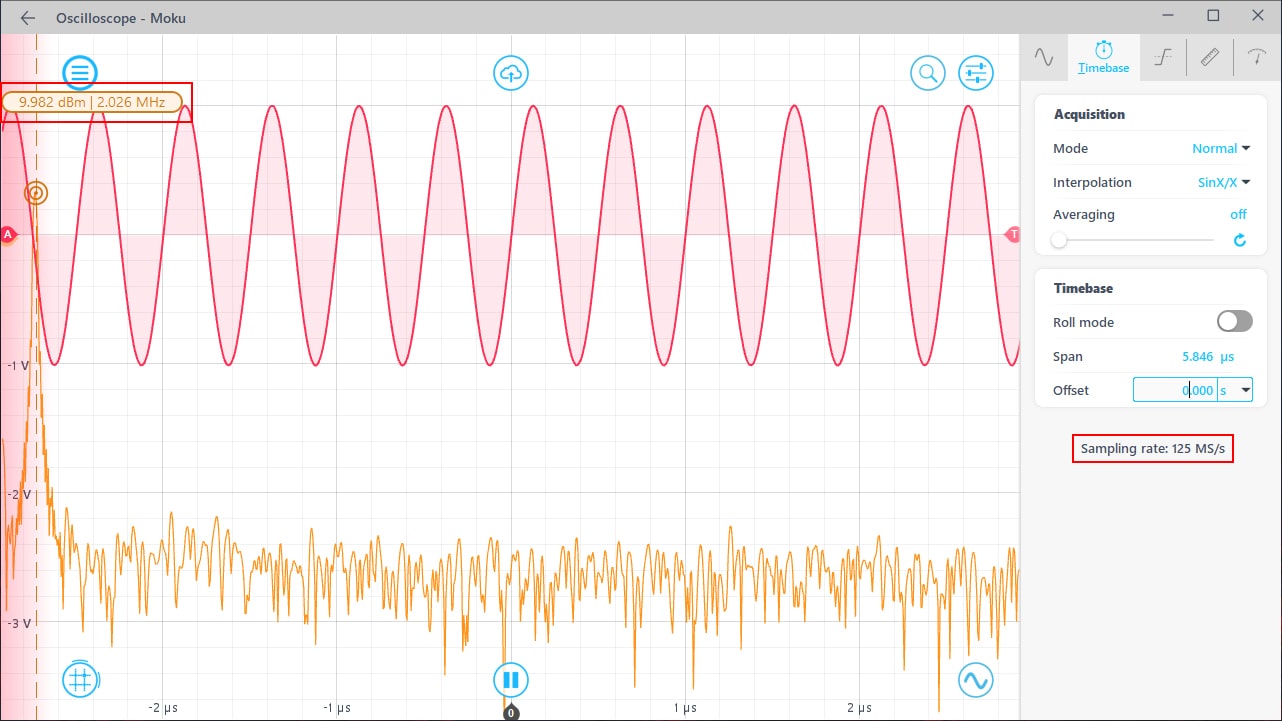This screenshot has height=721, width=1282.
Task: Open the sliders settings icon
Action: click(975, 72)
